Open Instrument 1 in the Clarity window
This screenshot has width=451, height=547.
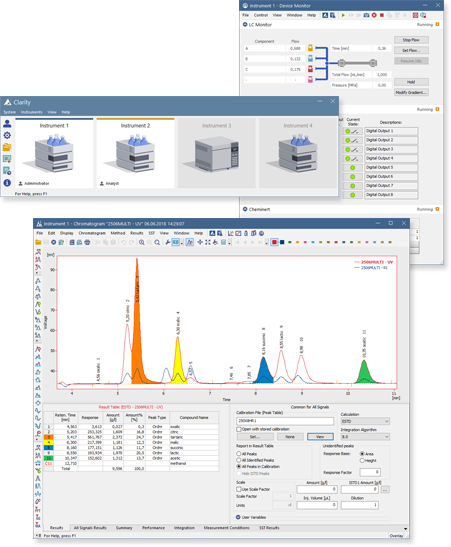(54, 153)
